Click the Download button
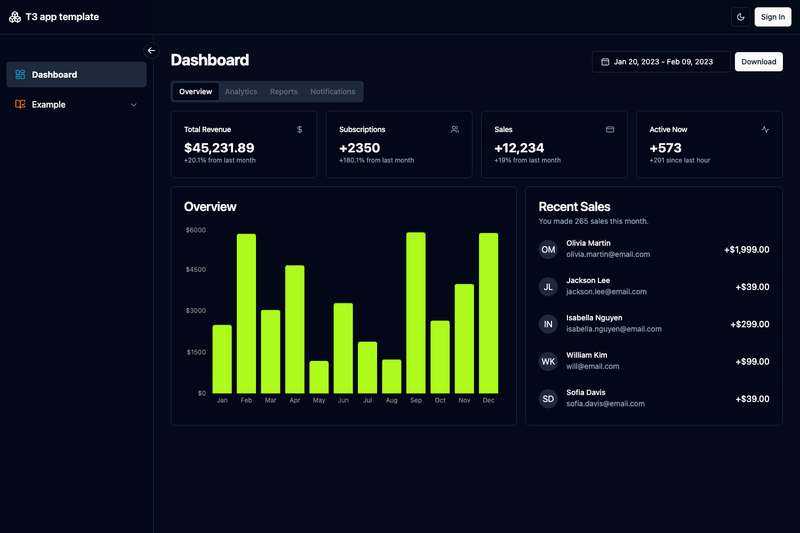800x533 pixels. 759,62
